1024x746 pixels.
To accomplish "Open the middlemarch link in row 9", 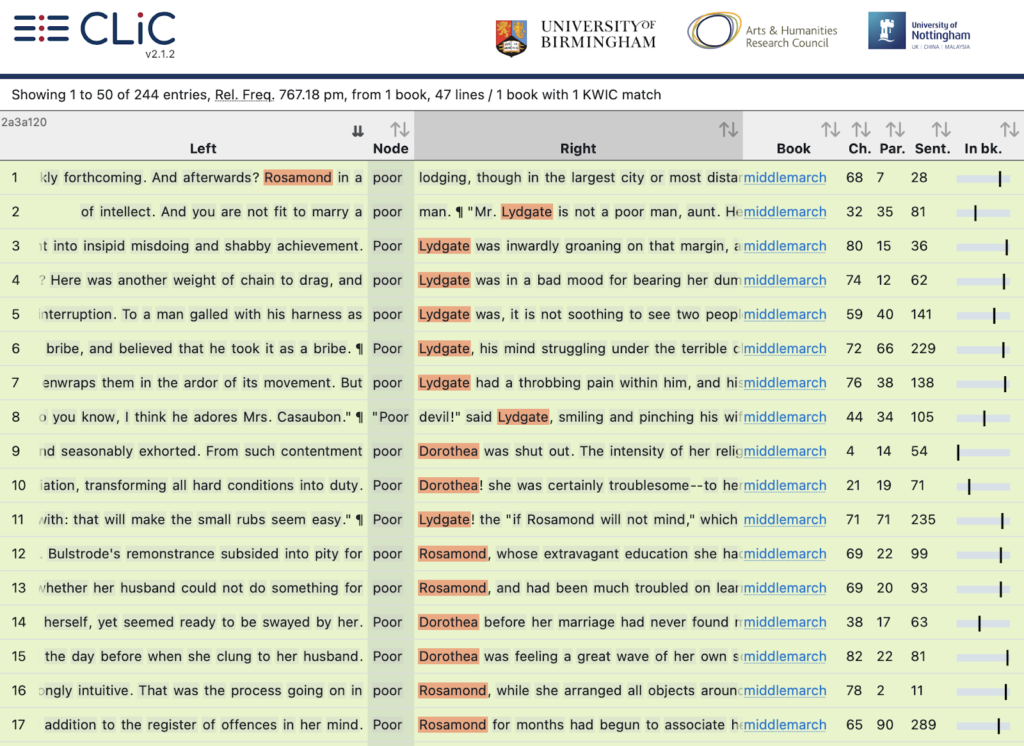I will pos(785,451).
